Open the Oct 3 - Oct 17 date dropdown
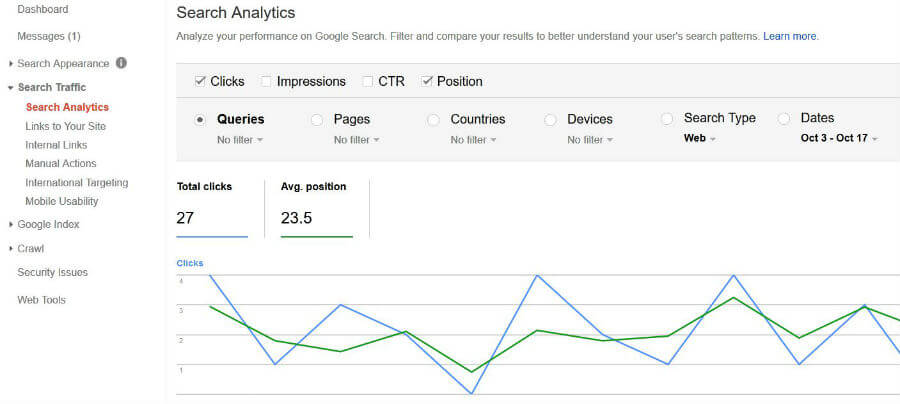This screenshot has width=900, height=404. (840, 139)
